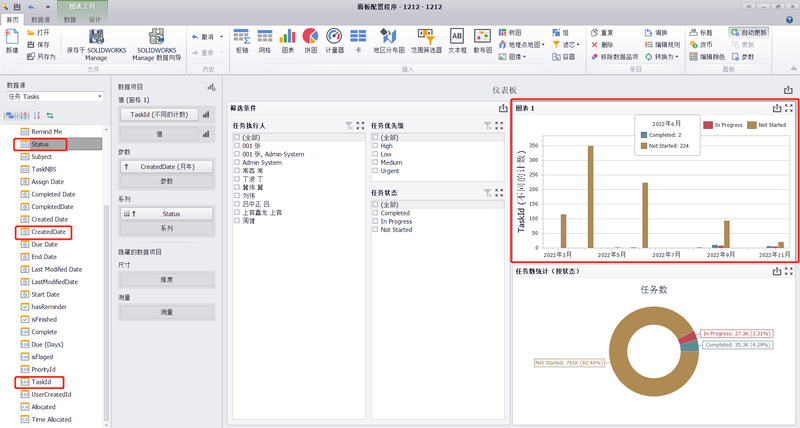Insert a 范围筛选器 range filter

(426, 41)
